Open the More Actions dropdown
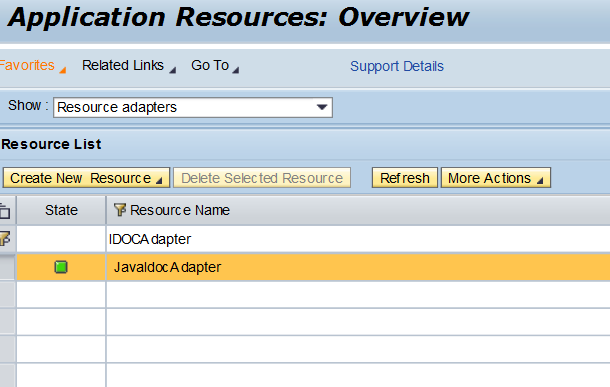 pyautogui.click(x=496, y=178)
